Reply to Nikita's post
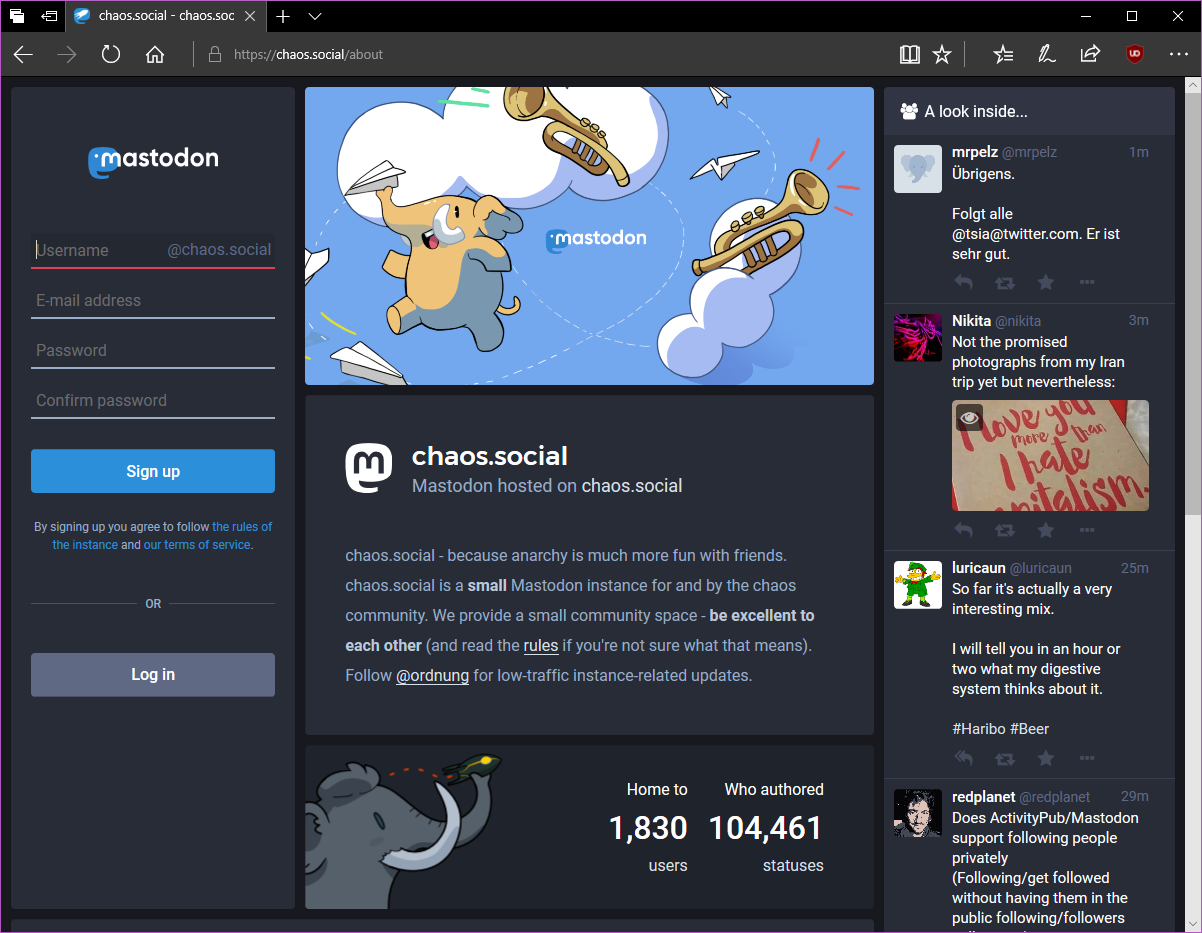 [963, 530]
